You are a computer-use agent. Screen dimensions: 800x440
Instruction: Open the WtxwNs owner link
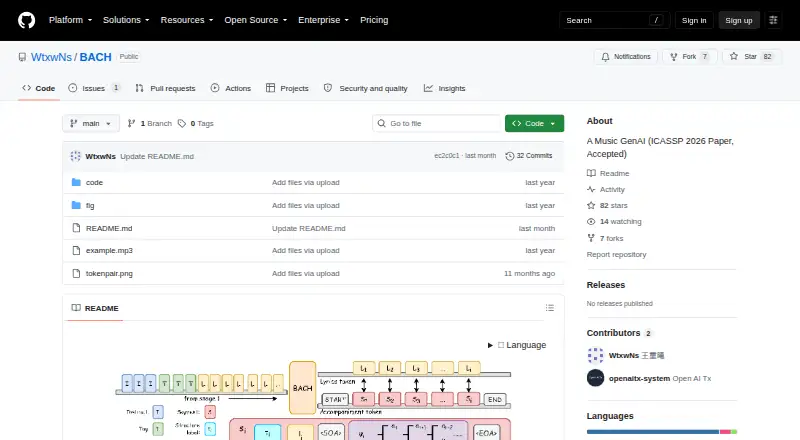51,57
